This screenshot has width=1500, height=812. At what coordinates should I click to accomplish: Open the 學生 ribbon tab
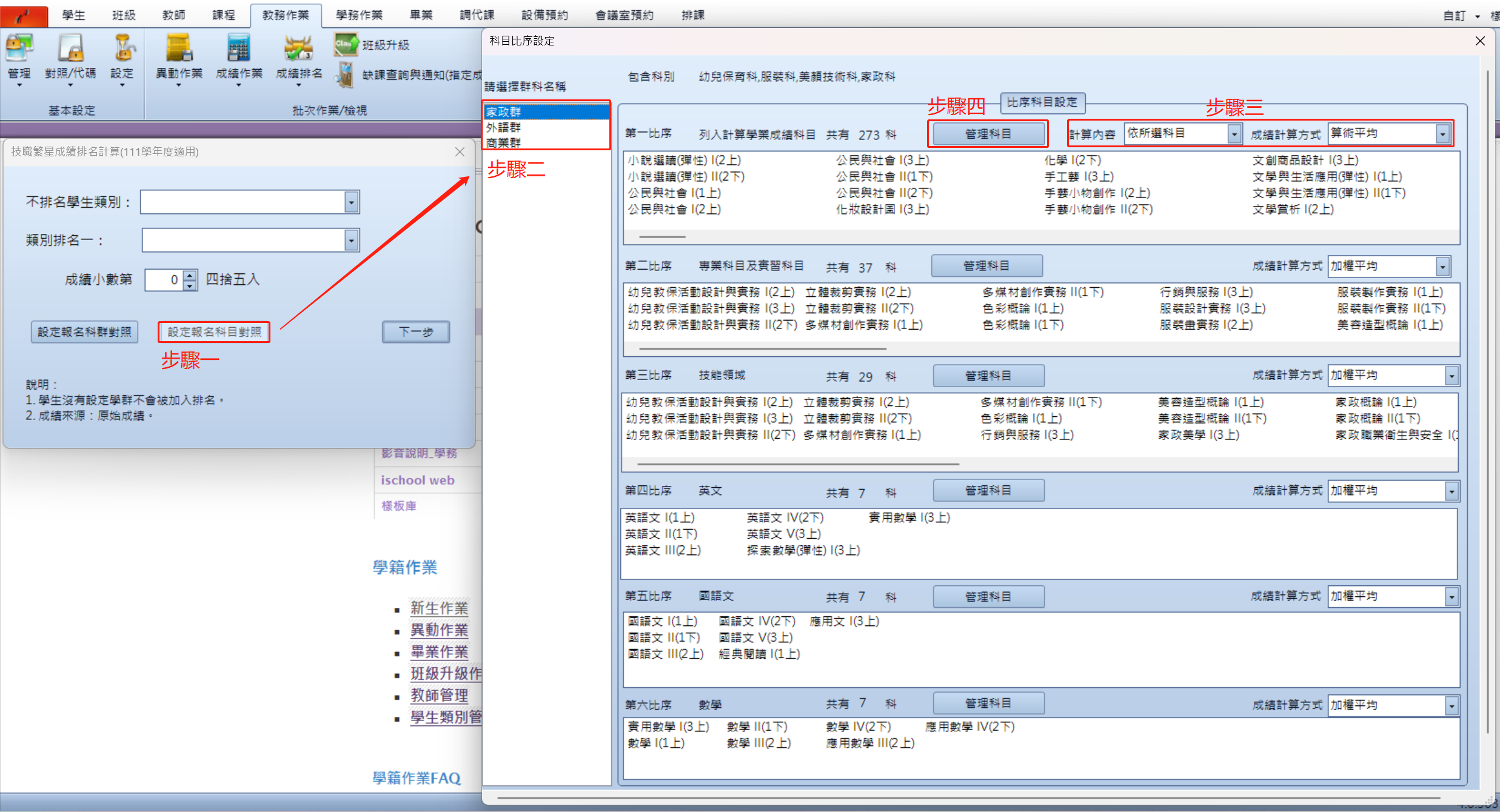[73, 15]
